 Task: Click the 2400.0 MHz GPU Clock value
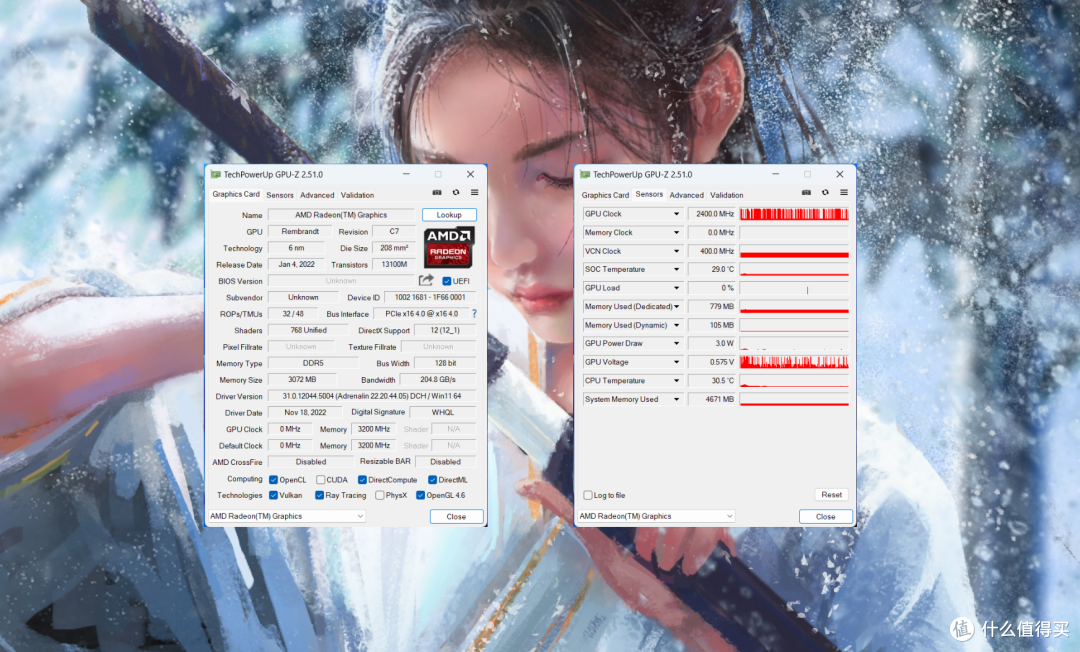pyautogui.click(x=712, y=214)
